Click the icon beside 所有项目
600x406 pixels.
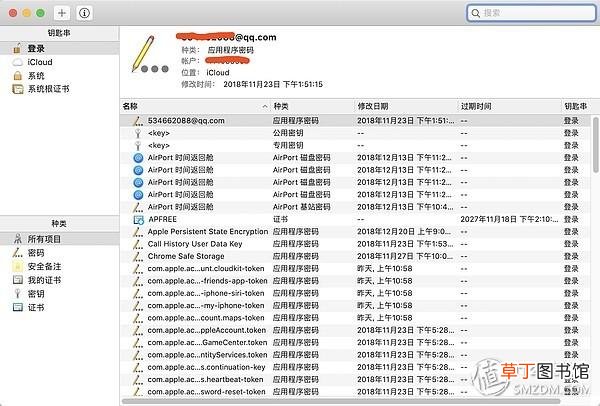[x=18, y=239]
